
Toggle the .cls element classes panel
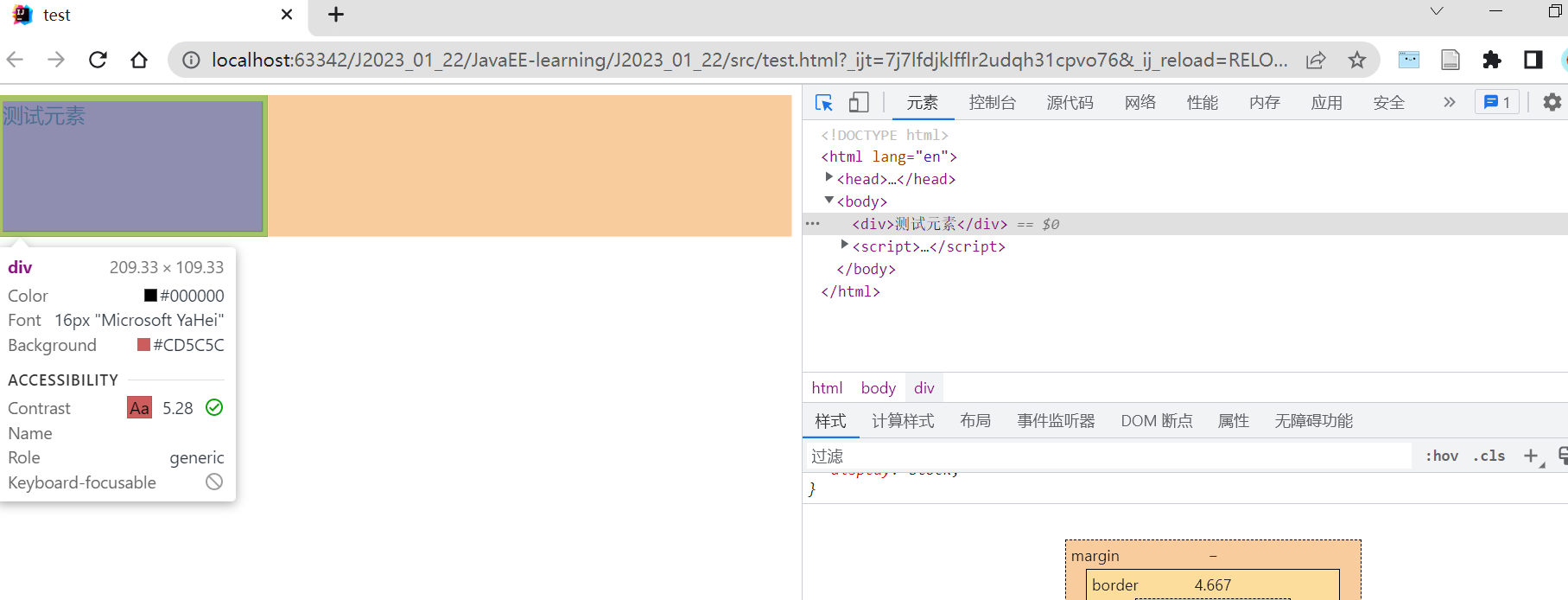1489,456
